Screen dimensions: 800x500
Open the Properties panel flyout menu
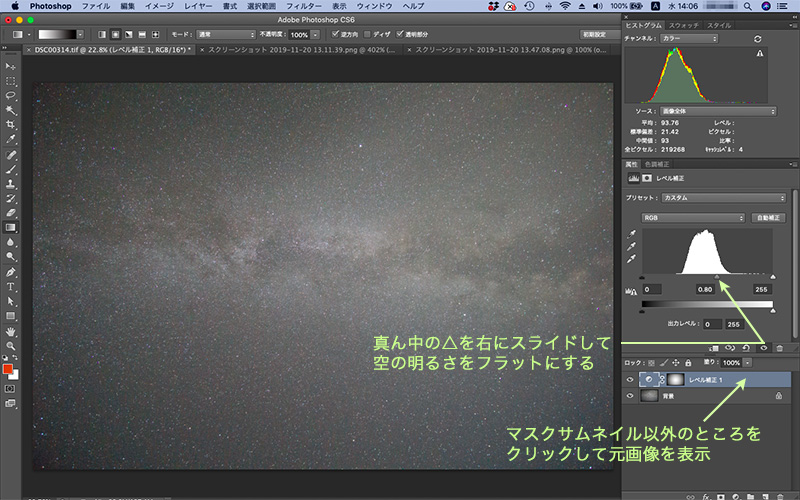793,164
